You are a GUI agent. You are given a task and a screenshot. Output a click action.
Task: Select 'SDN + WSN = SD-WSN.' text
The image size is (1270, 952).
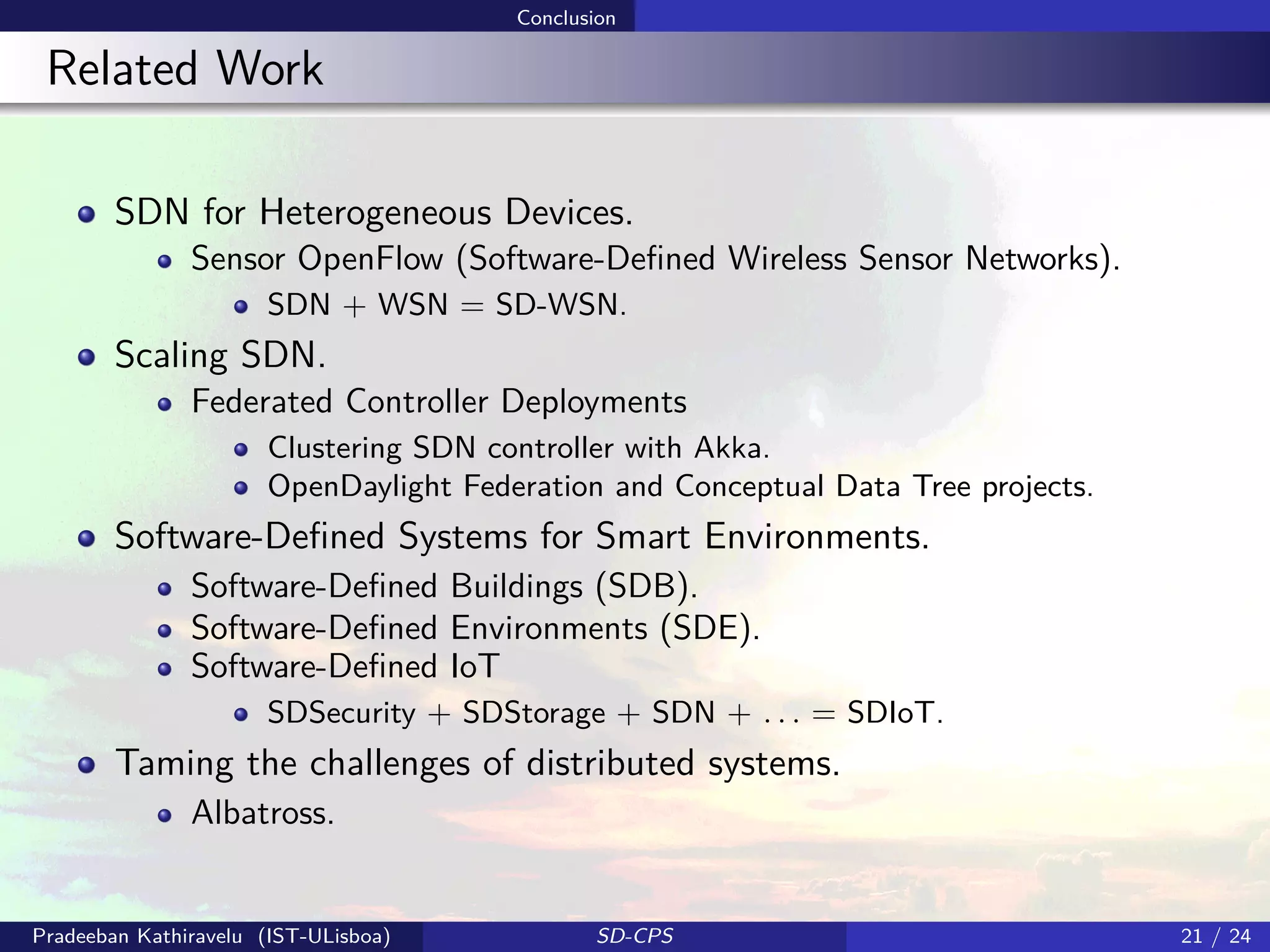point(447,305)
